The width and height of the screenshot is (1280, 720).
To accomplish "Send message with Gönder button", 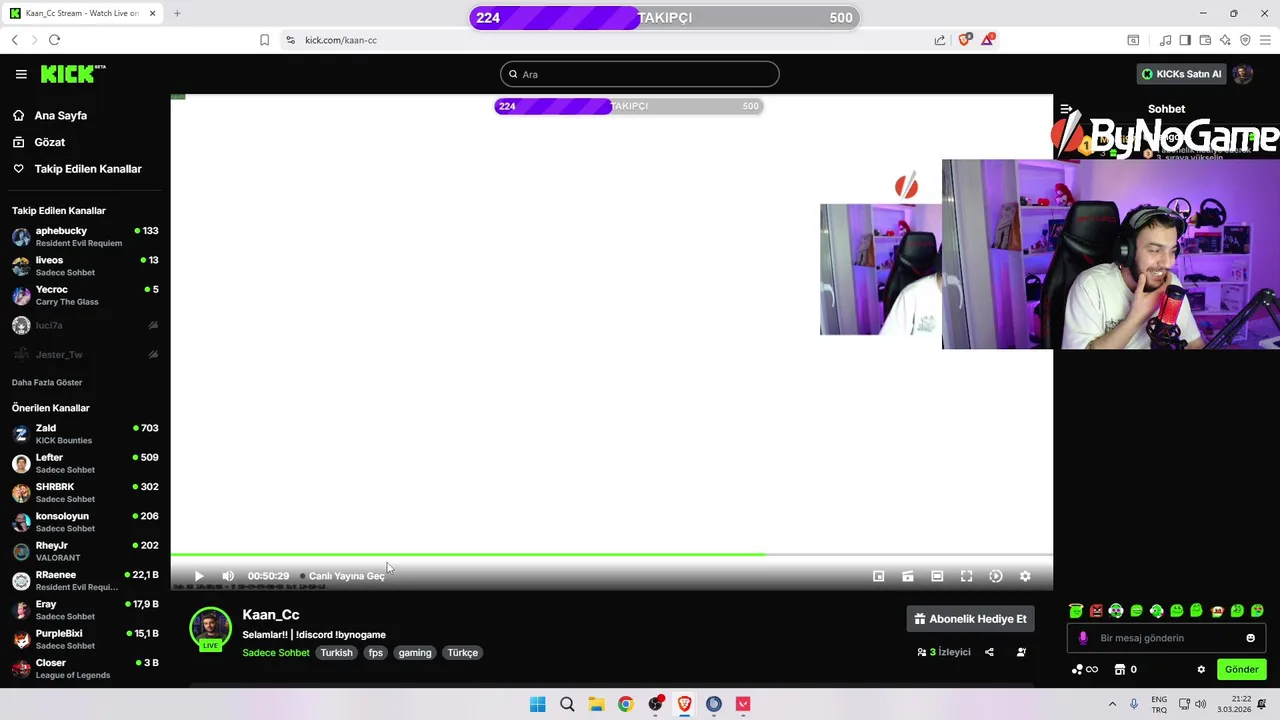I will [x=1241, y=670].
